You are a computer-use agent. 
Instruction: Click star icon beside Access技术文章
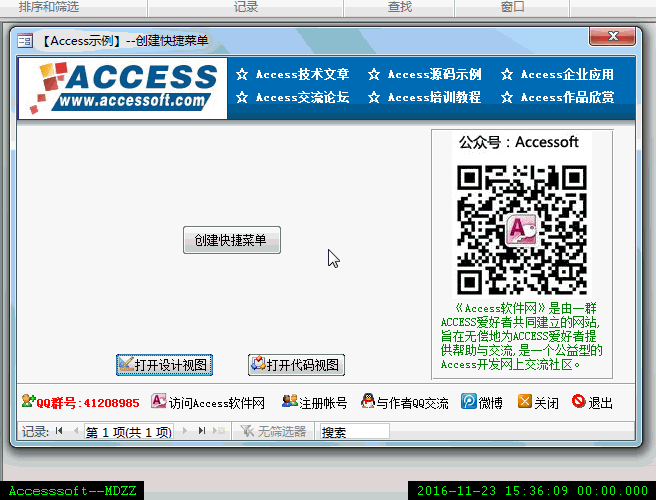[x=242, y=74]
